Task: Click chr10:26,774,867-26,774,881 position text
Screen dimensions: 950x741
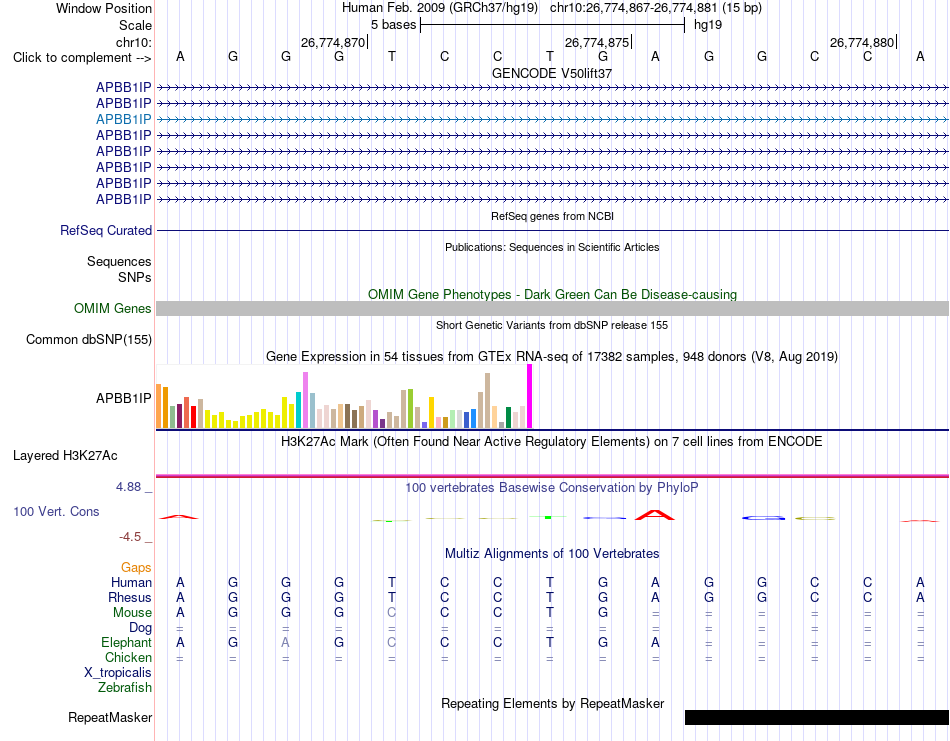Action: pyautogui.click(x=633, y=8)
